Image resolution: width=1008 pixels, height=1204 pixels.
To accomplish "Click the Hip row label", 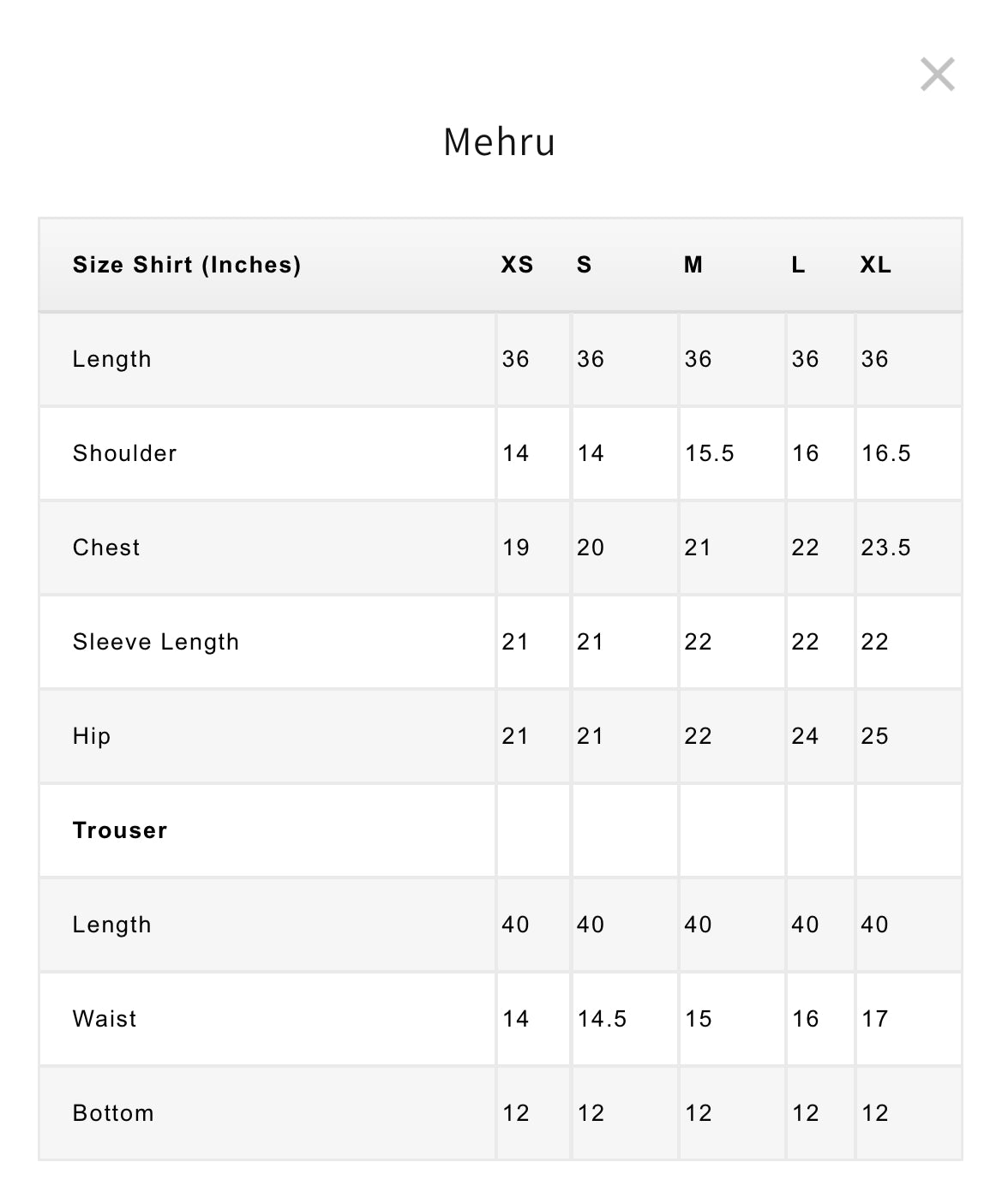I will (92, 736).
